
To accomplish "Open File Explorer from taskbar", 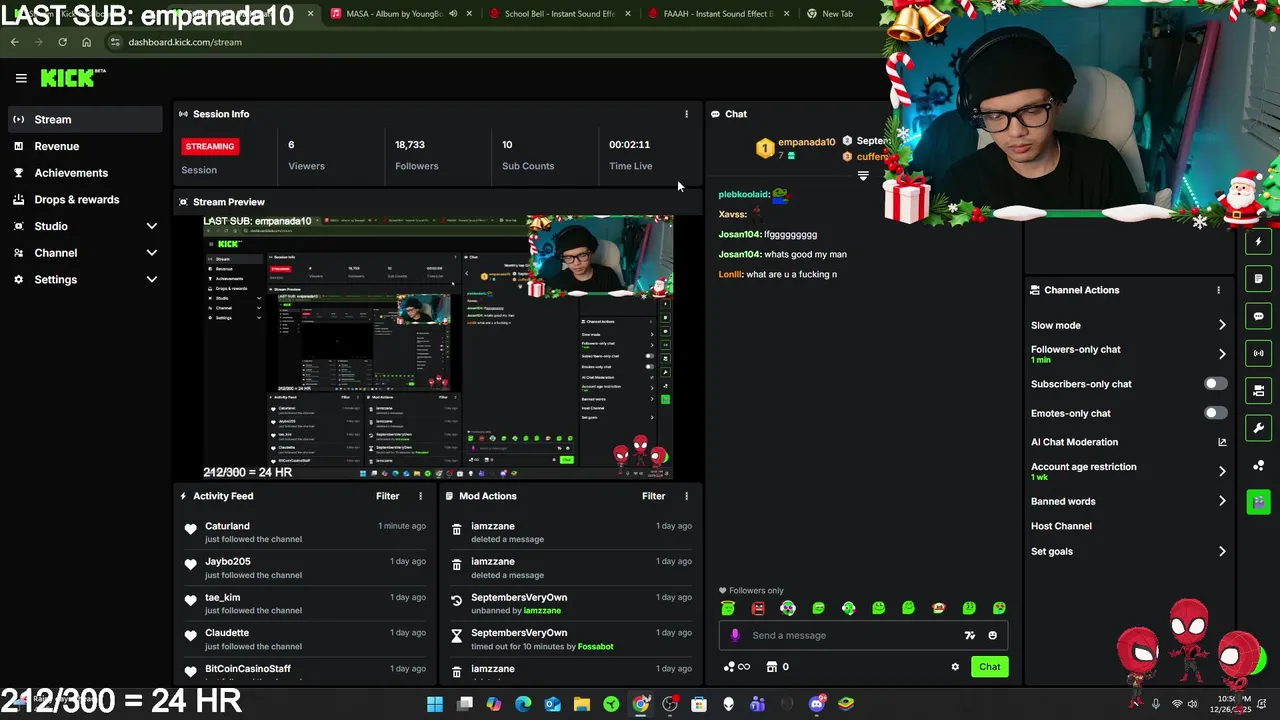I will tap(582, 704).
